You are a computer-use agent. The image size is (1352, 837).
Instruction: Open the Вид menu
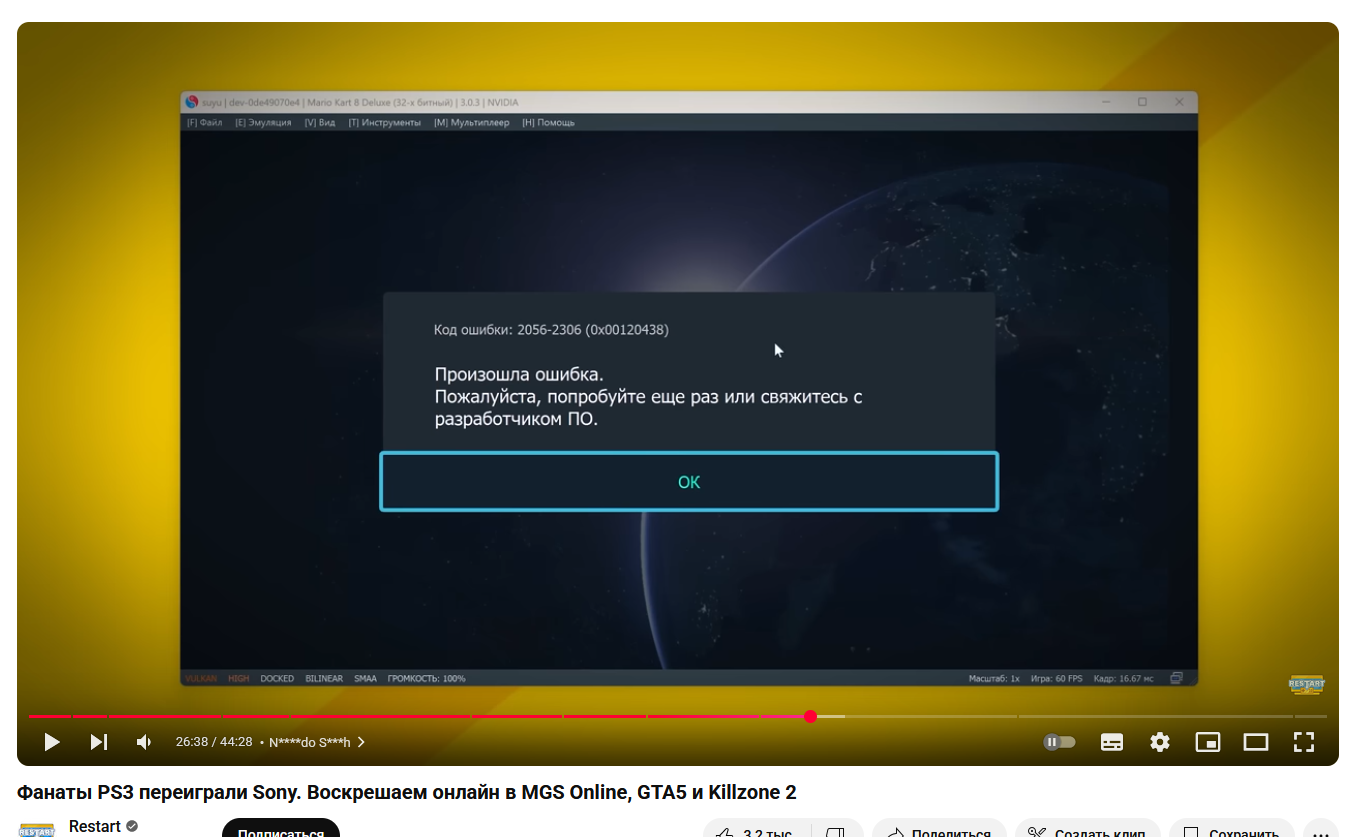(x=320, y=123)
